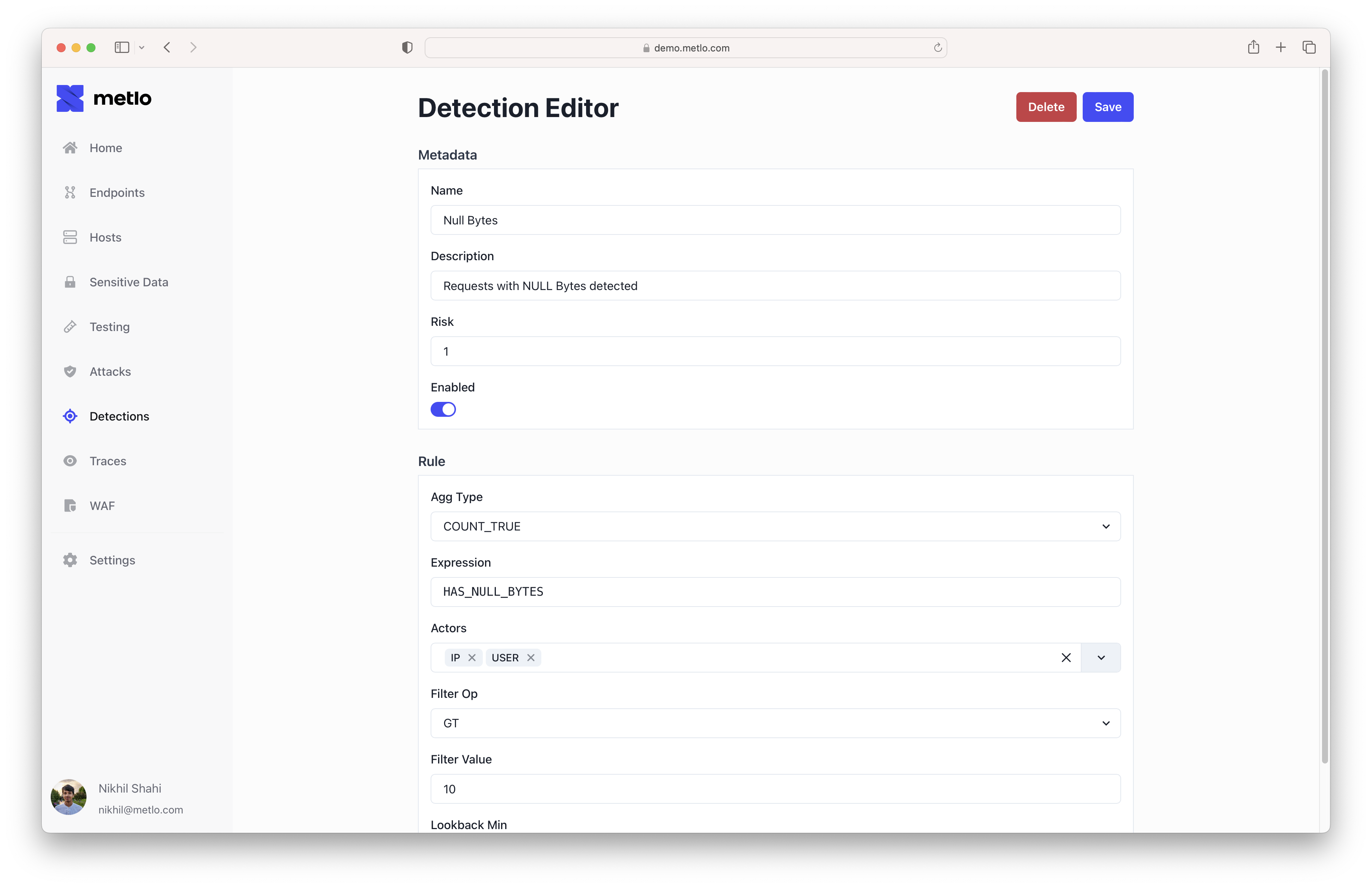
Task: Open the Traces eye icon
Action: (70, 461)
